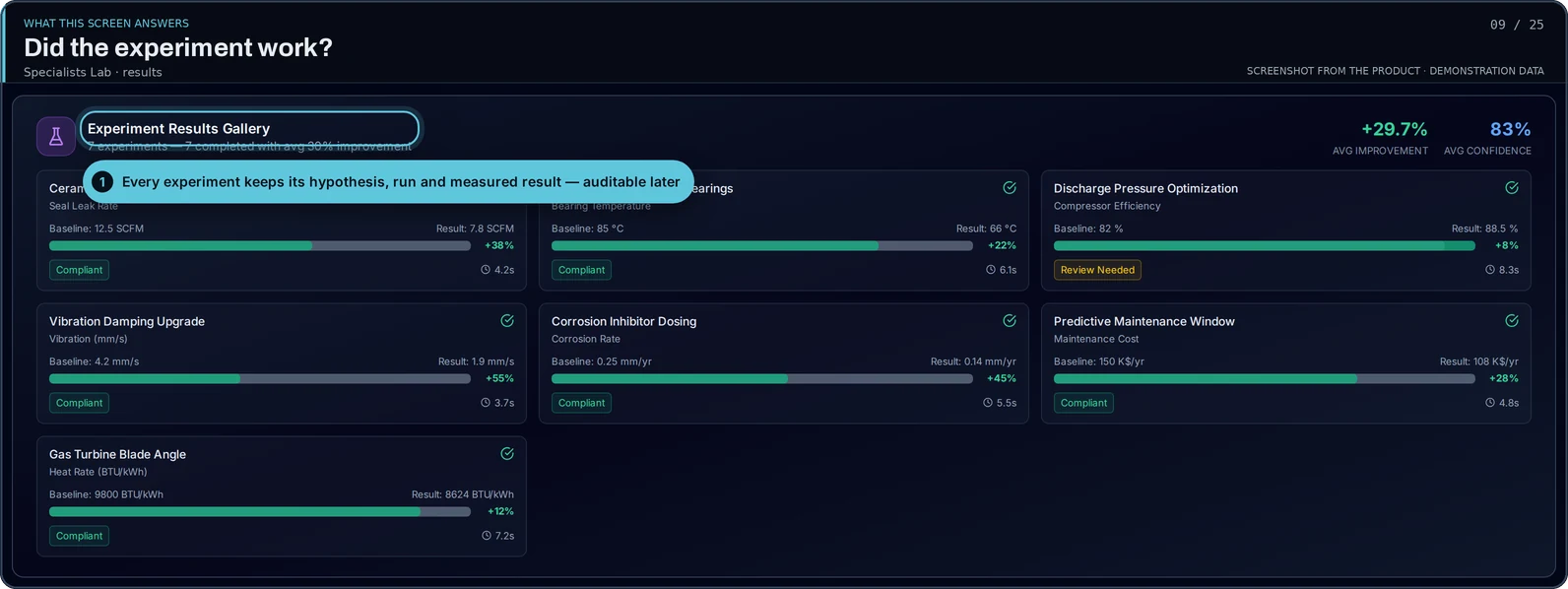Click the Review Needed badge on Discharge Pressure
This screenshot has height=589, width=1568.
(1097, 270)
